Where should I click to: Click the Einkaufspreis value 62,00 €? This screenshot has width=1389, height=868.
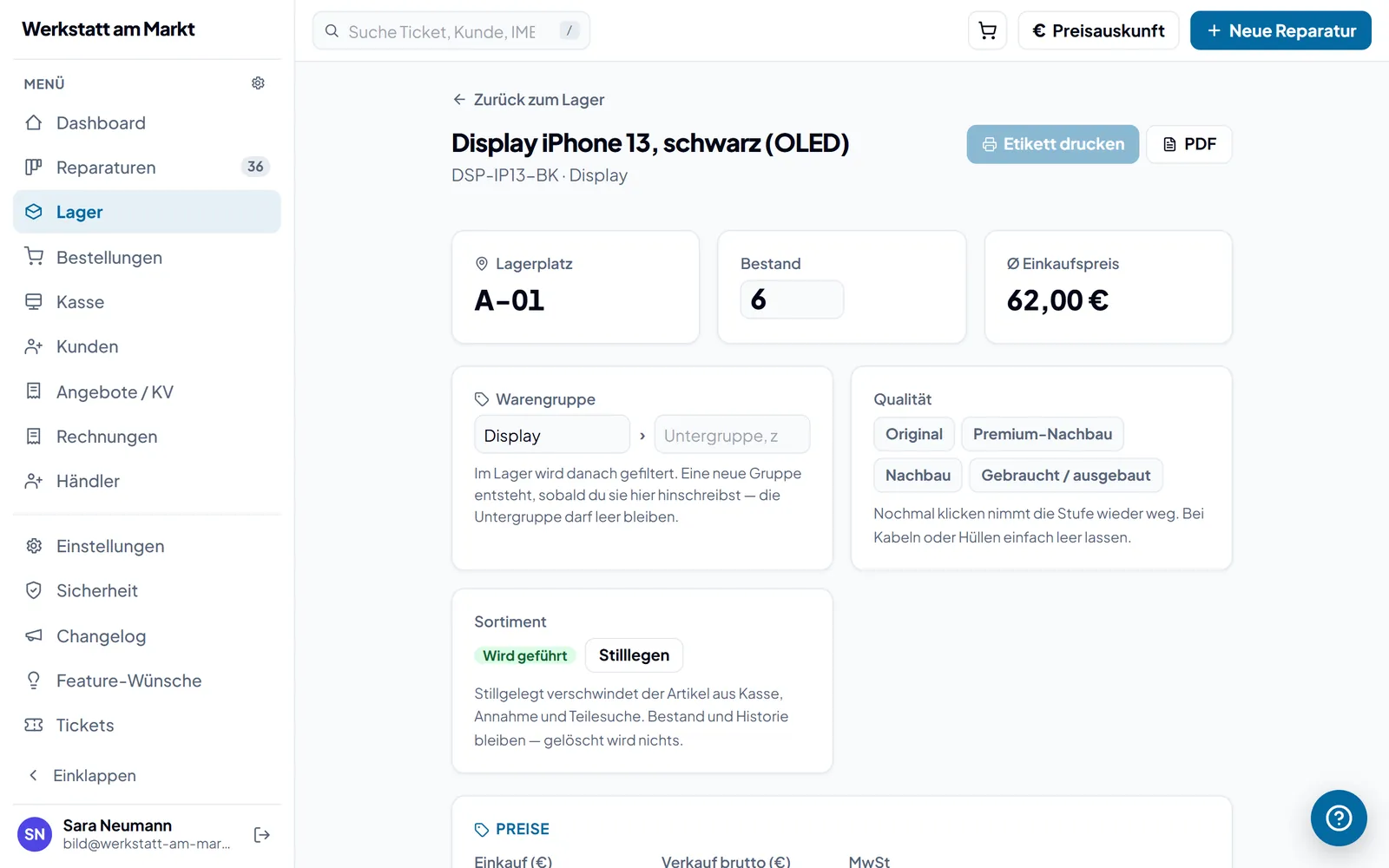coord(1057,300)
